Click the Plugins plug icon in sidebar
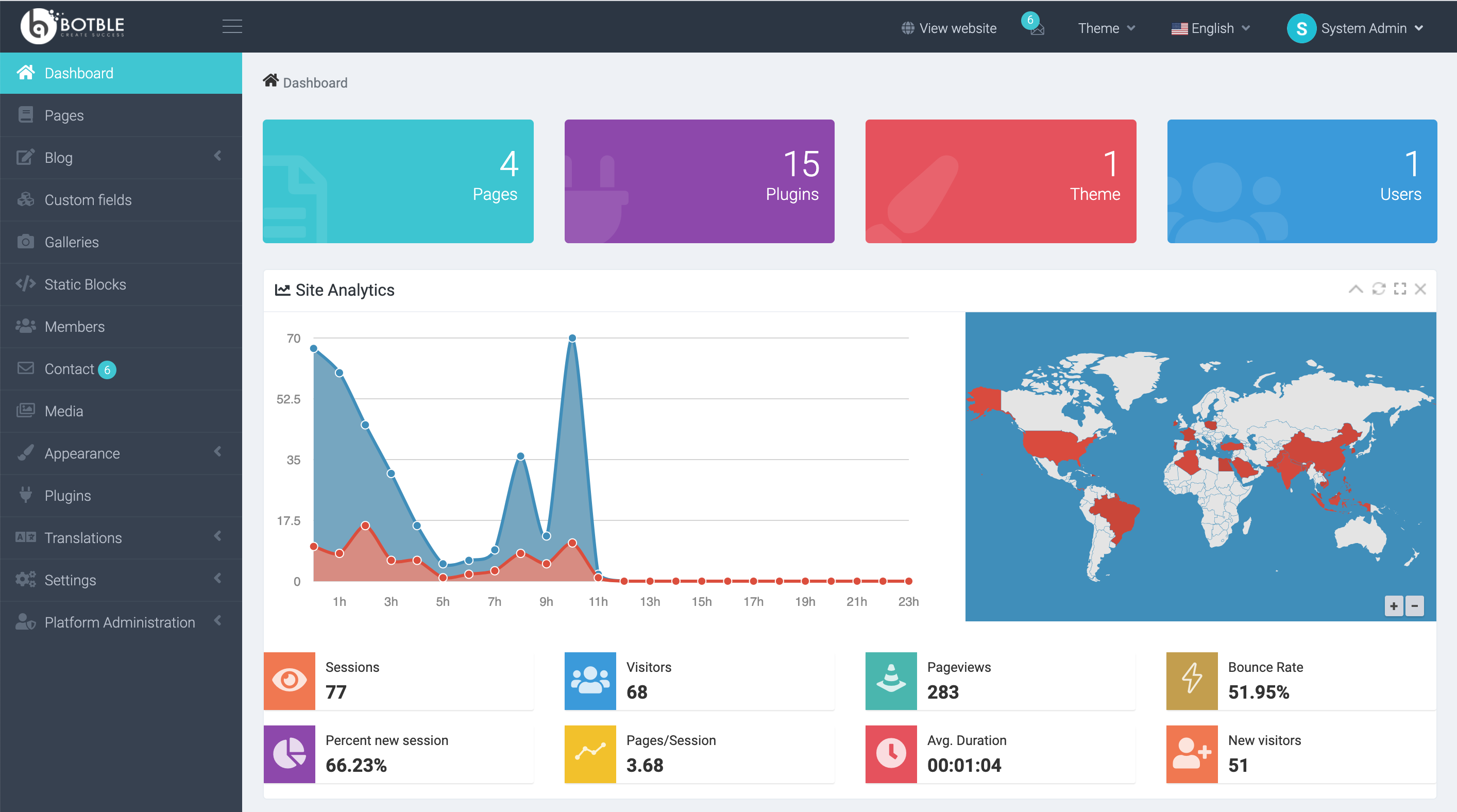The height and width of the screenshot is (812, 1457). 25,495
